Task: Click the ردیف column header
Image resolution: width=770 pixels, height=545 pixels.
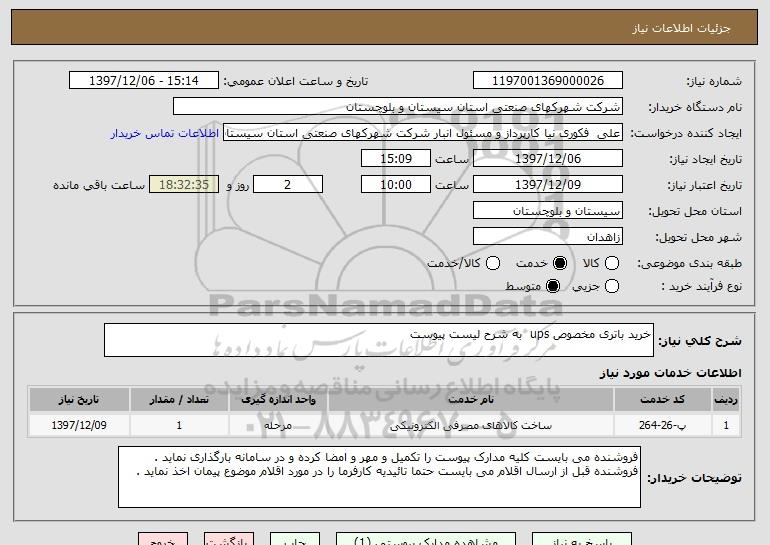Action: coord(726,400)
